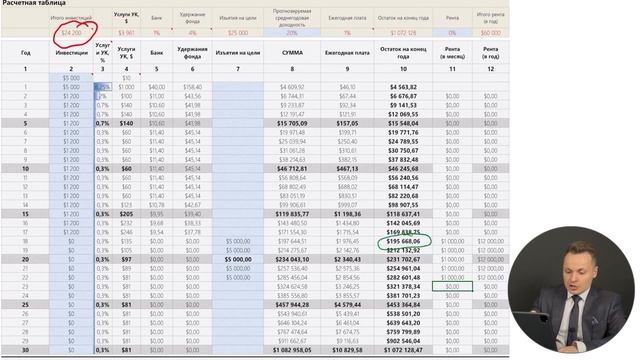Click final balance $1 072 128,47

click(403, 350)
